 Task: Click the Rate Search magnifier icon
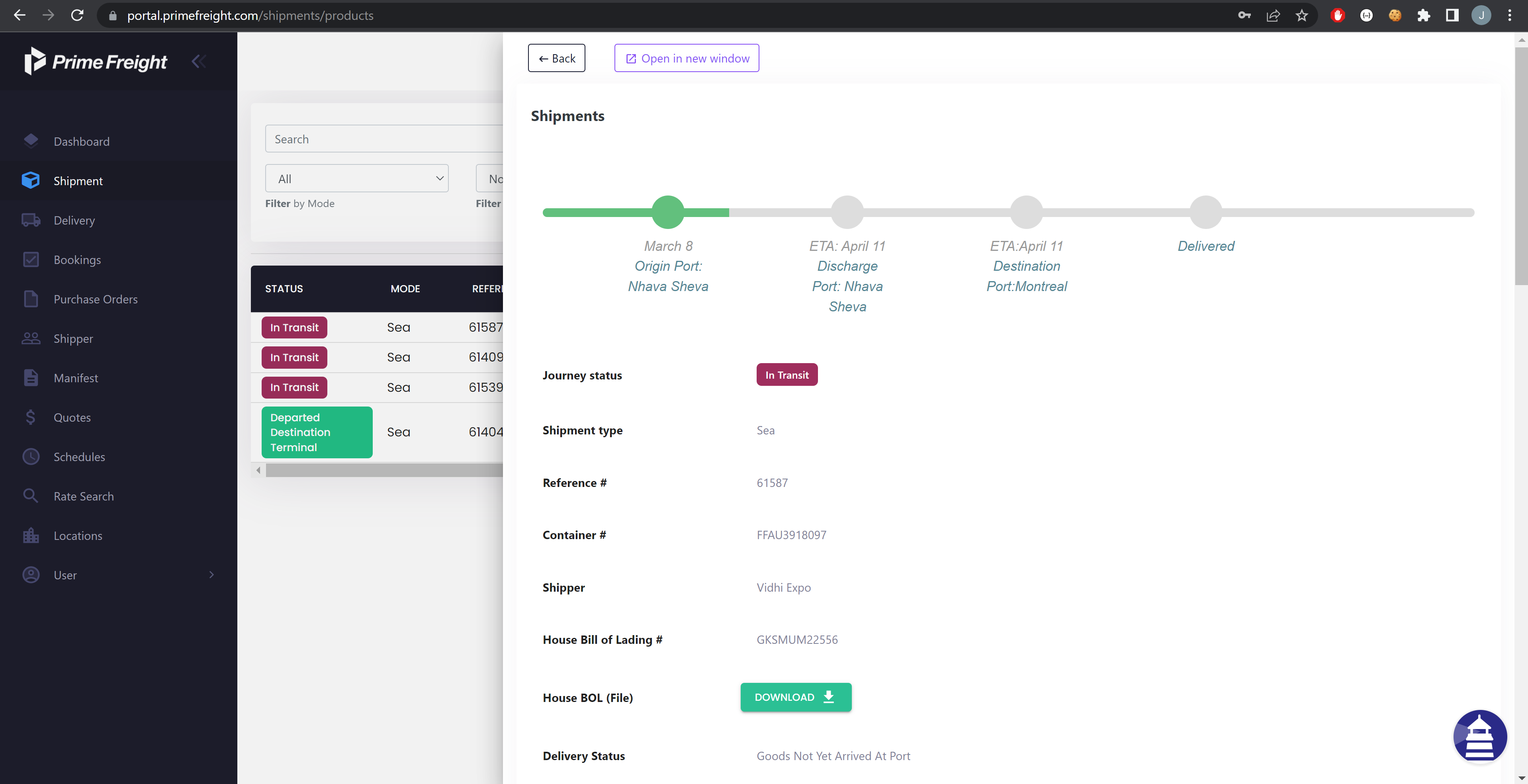[x=31, y=496]
